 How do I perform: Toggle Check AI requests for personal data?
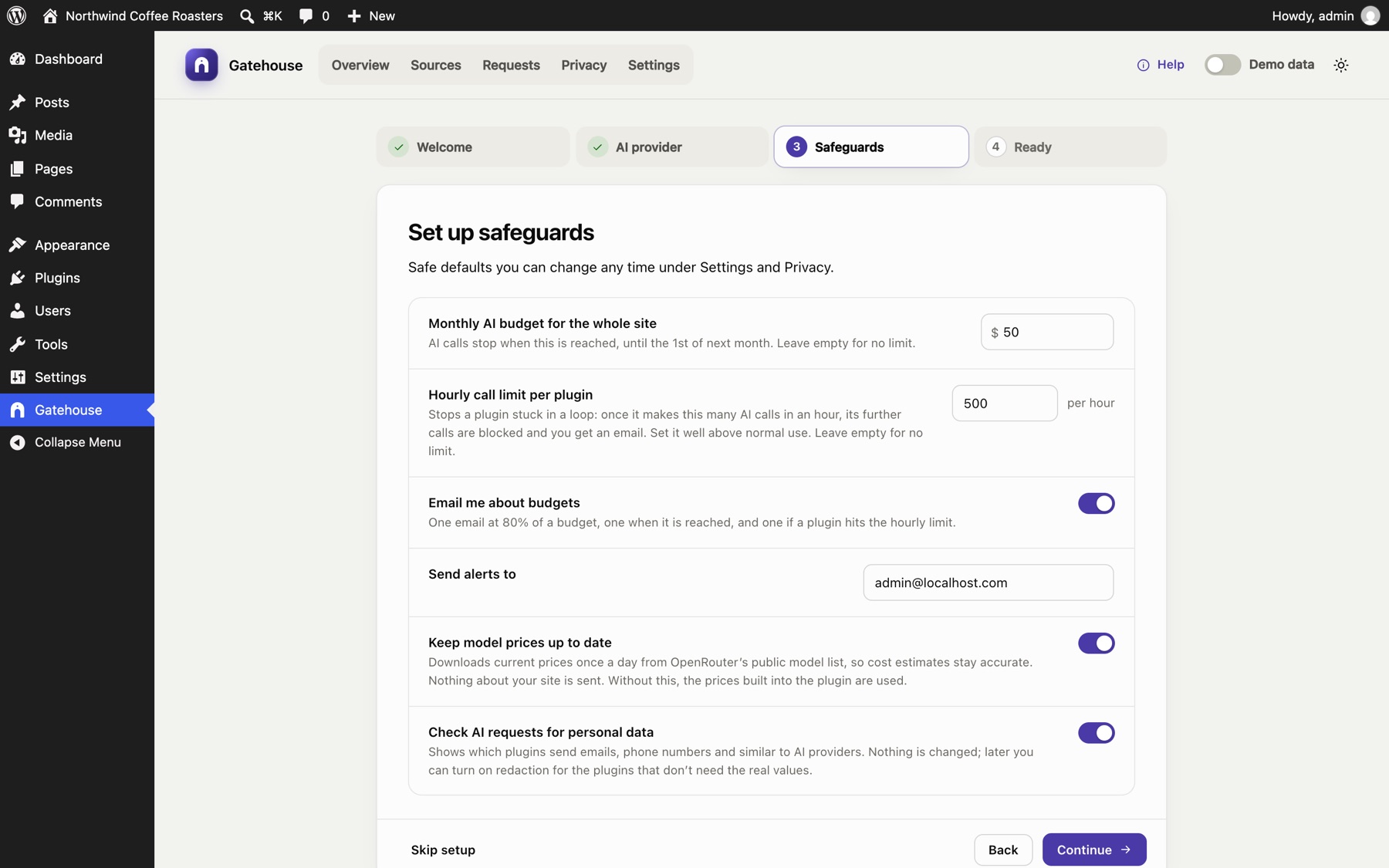coord(1097,733)
